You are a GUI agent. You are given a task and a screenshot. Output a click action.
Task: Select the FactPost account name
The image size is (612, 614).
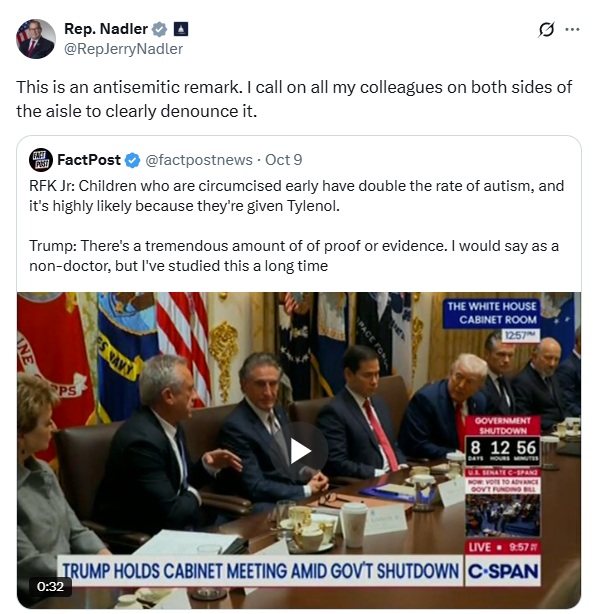click(89, 160)
